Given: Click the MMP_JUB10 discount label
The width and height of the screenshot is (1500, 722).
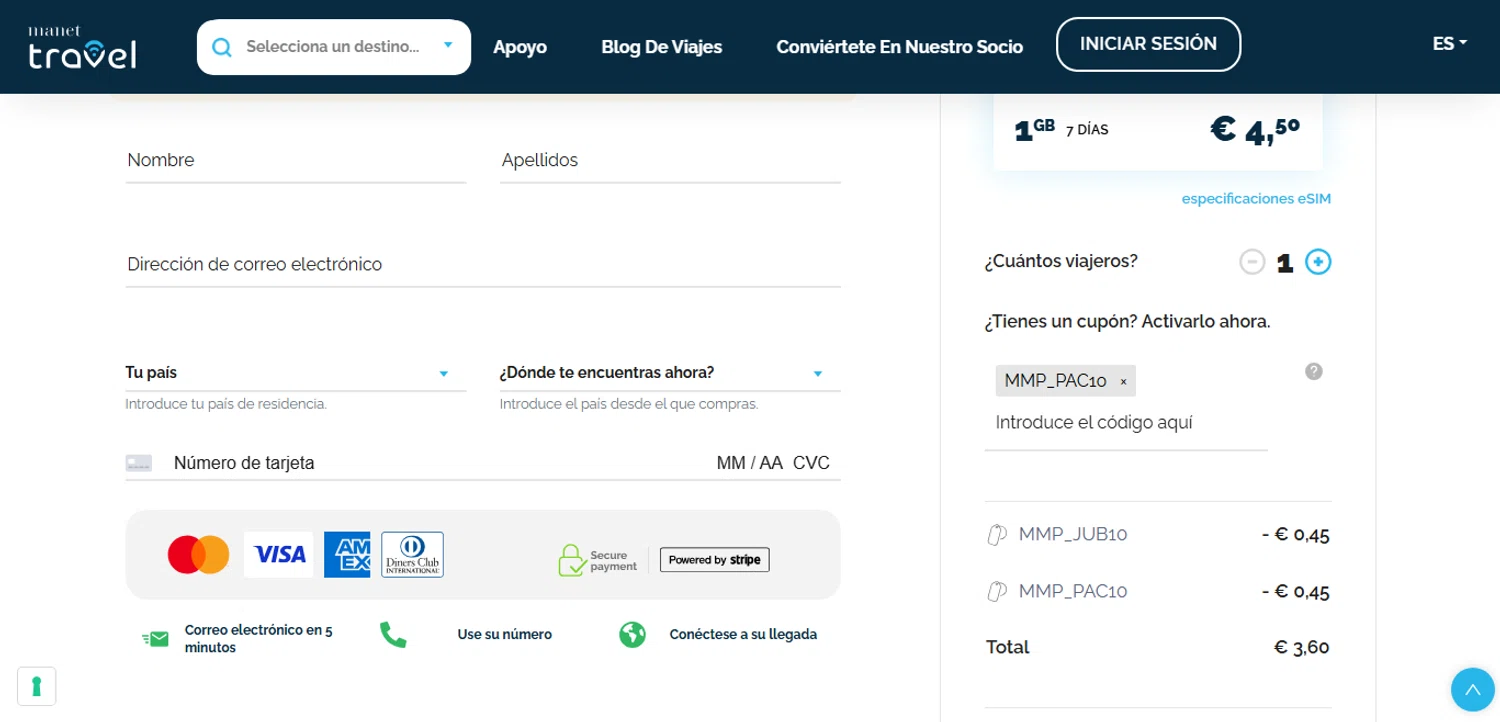Looking at the screenshot, I should coord(1073,535).
